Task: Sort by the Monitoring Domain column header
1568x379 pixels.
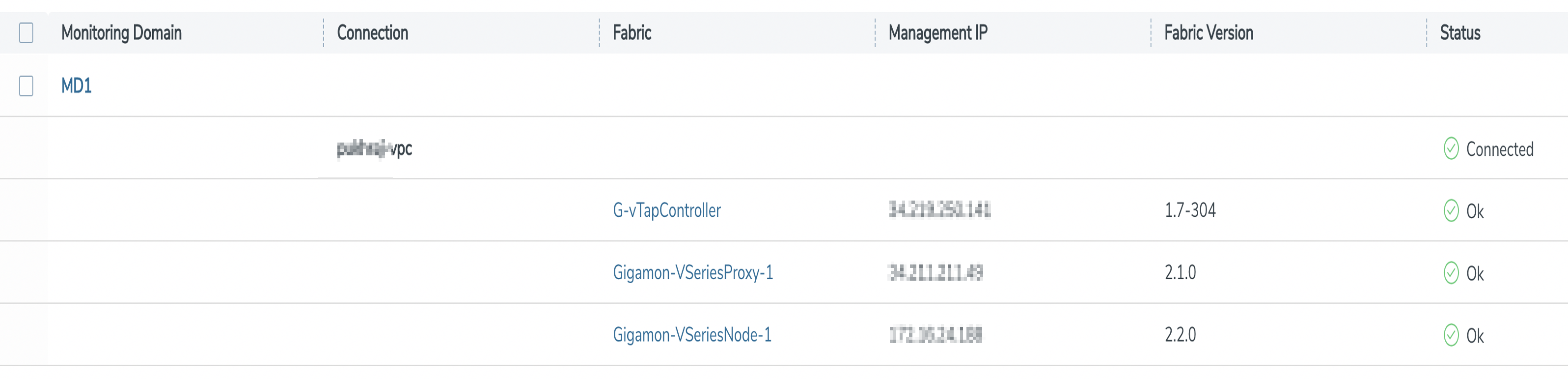Action: tap(122, 32)
